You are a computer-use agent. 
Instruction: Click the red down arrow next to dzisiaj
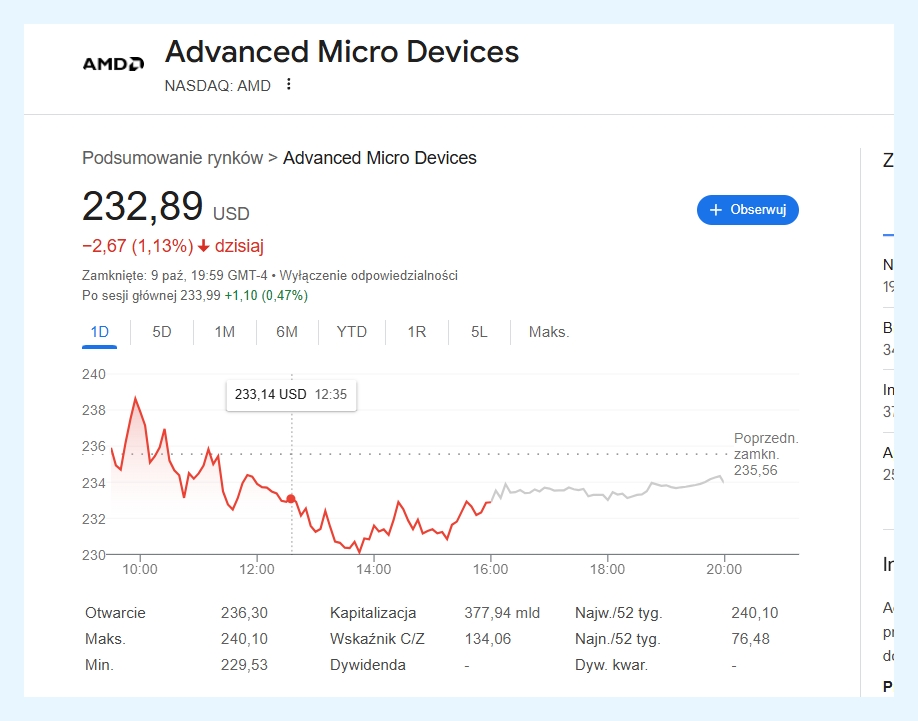[x=204, y=246]
